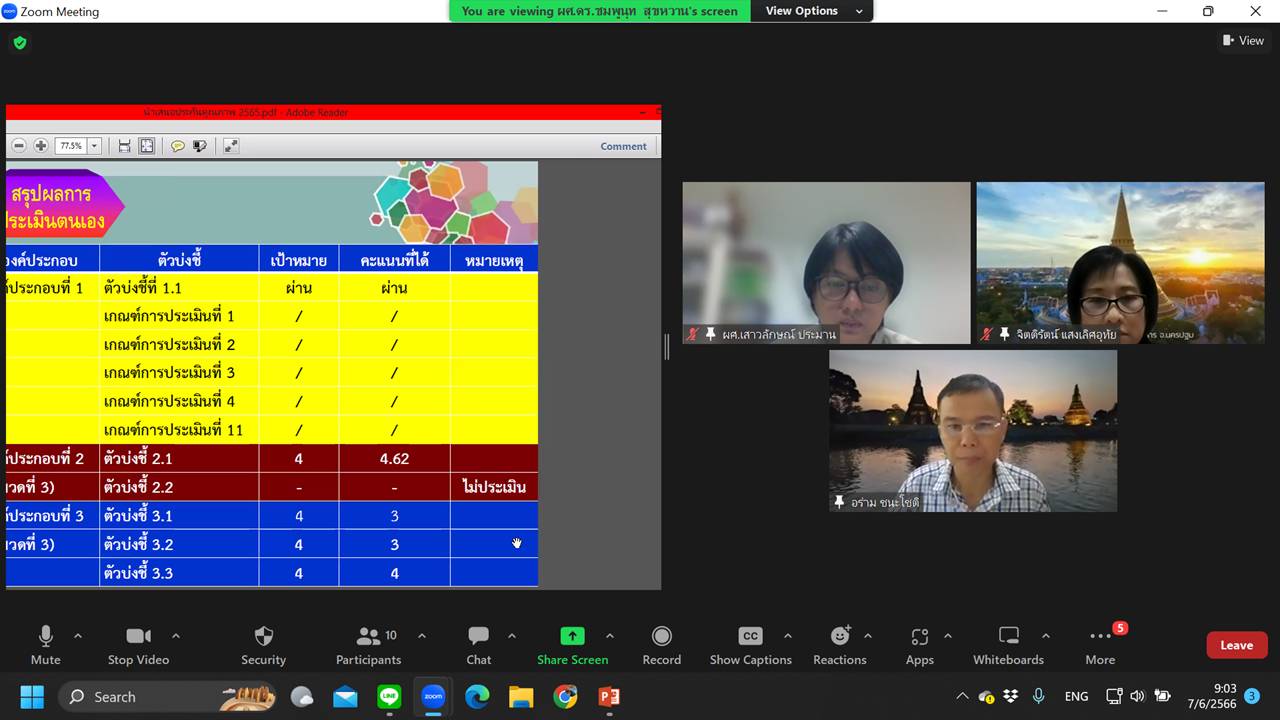The height and width of the screenshot is (720, 1280).
Task: Open File Explorer from taskbar
Action: click(521, 696)
